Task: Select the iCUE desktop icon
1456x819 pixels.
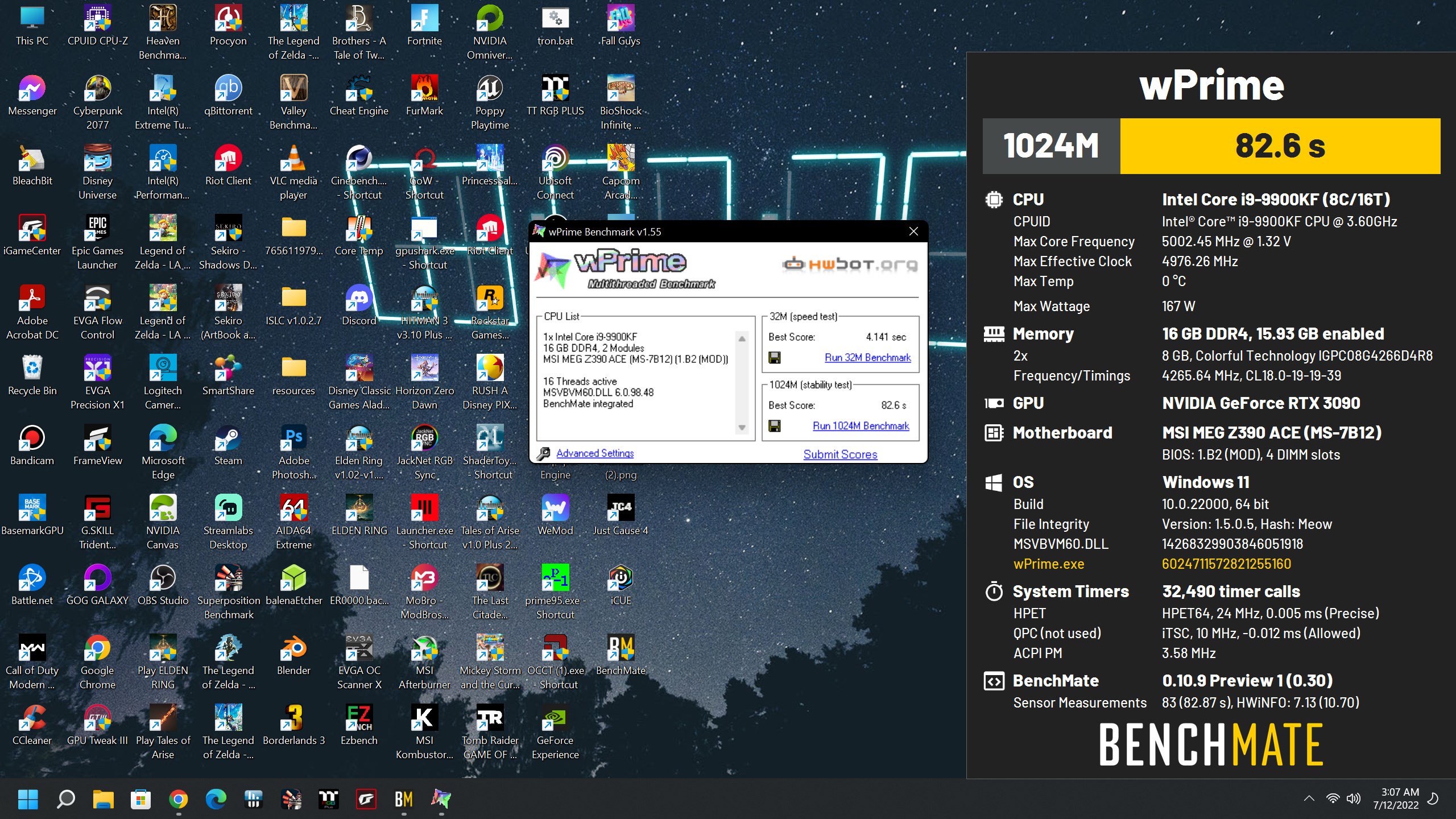Action: click(621, 586)
